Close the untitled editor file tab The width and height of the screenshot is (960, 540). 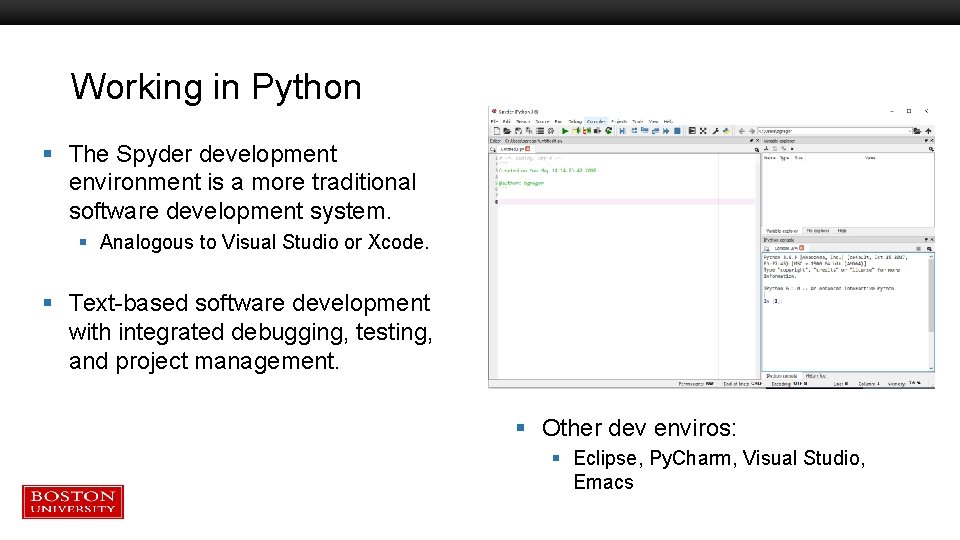point(527,149)
